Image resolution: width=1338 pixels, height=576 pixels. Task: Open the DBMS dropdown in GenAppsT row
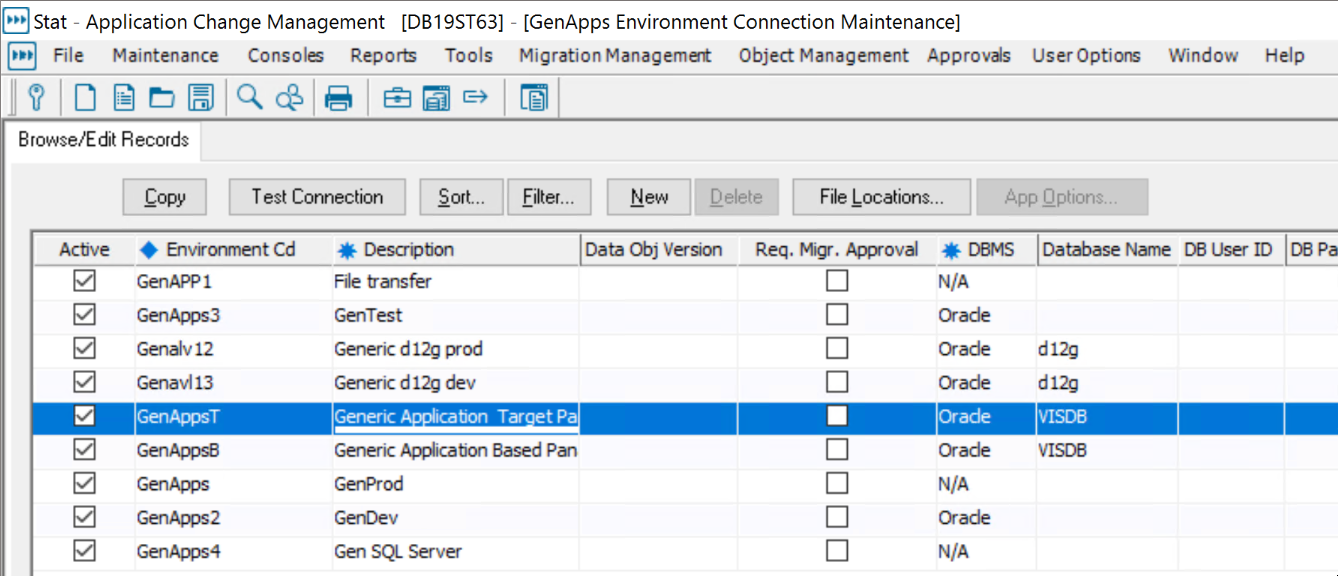click(985, 417)
